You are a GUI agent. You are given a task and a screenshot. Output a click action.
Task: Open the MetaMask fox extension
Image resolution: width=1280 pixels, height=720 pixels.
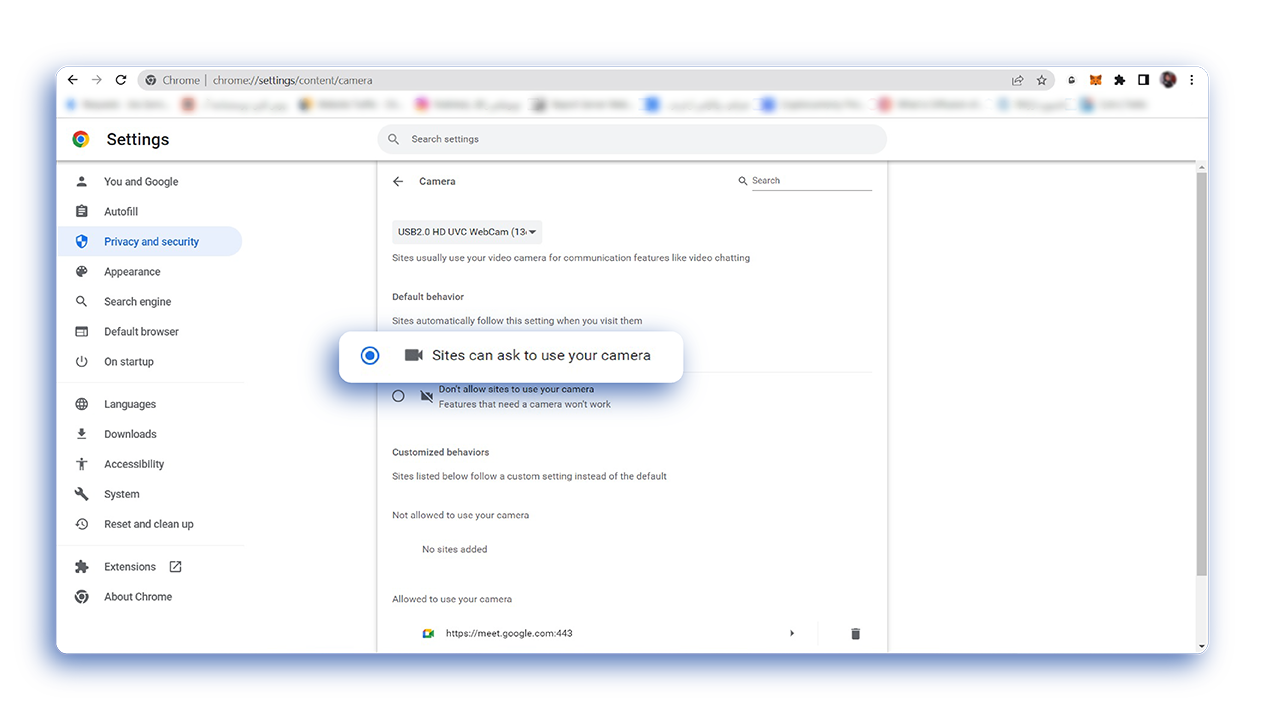(1095, 80)
